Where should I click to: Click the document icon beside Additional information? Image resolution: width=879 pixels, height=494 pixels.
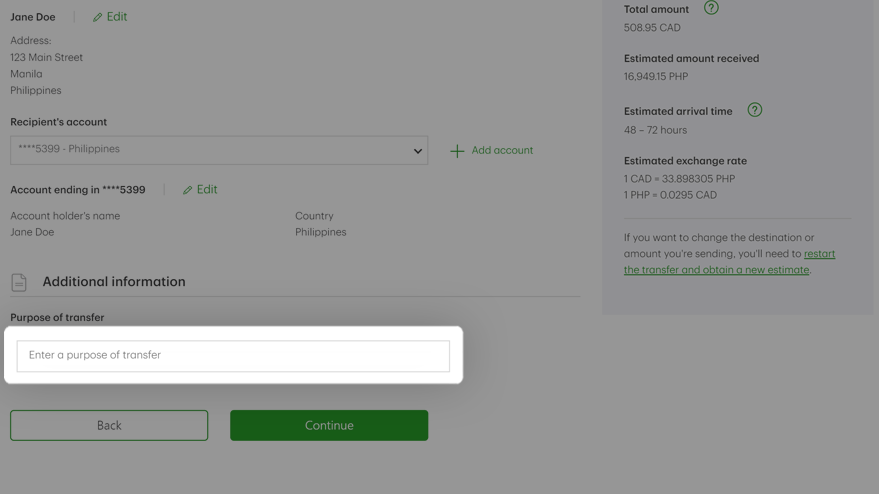click(x=19, y=282)
